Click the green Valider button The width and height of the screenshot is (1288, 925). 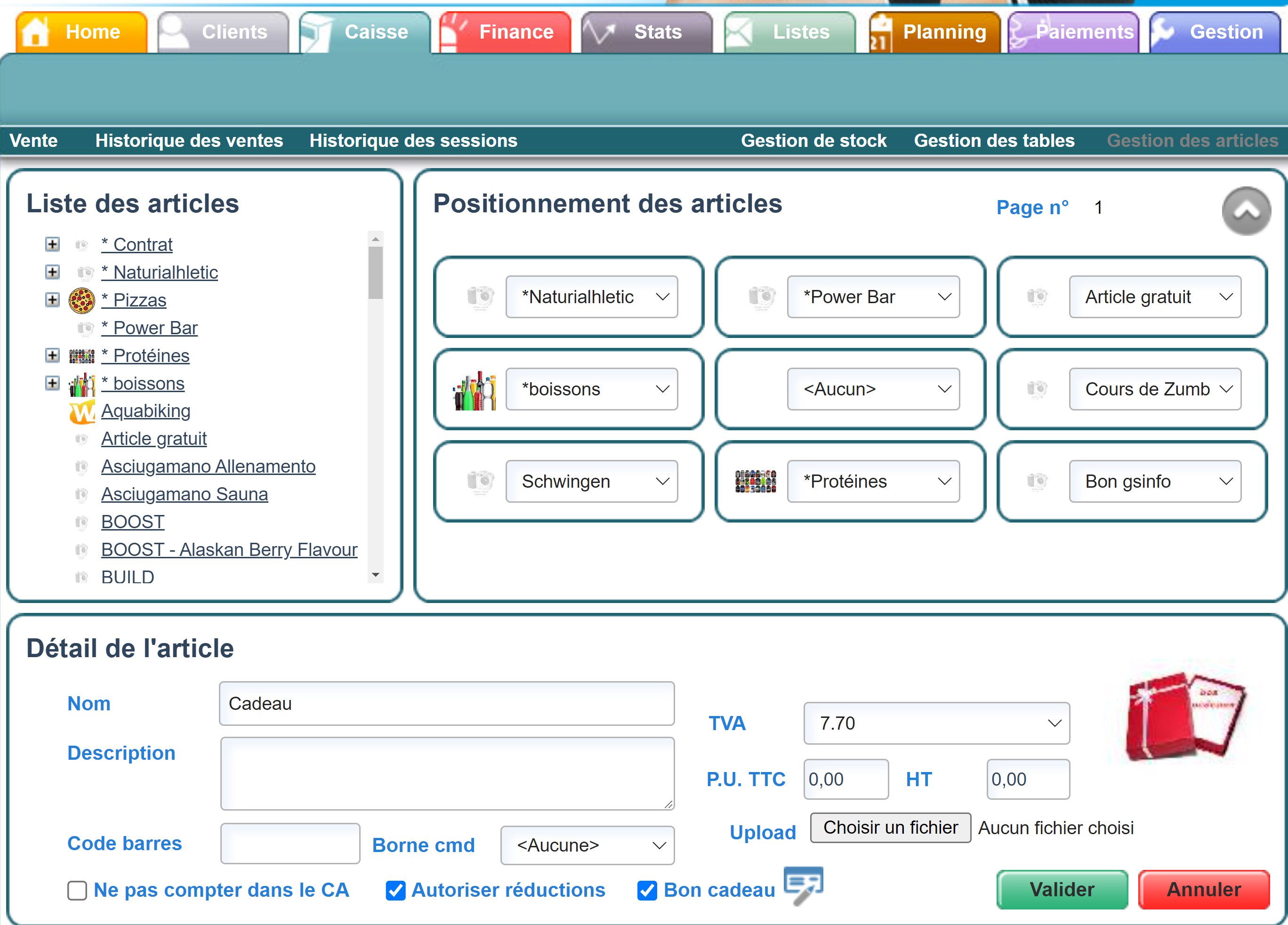tap(1062, 890)
